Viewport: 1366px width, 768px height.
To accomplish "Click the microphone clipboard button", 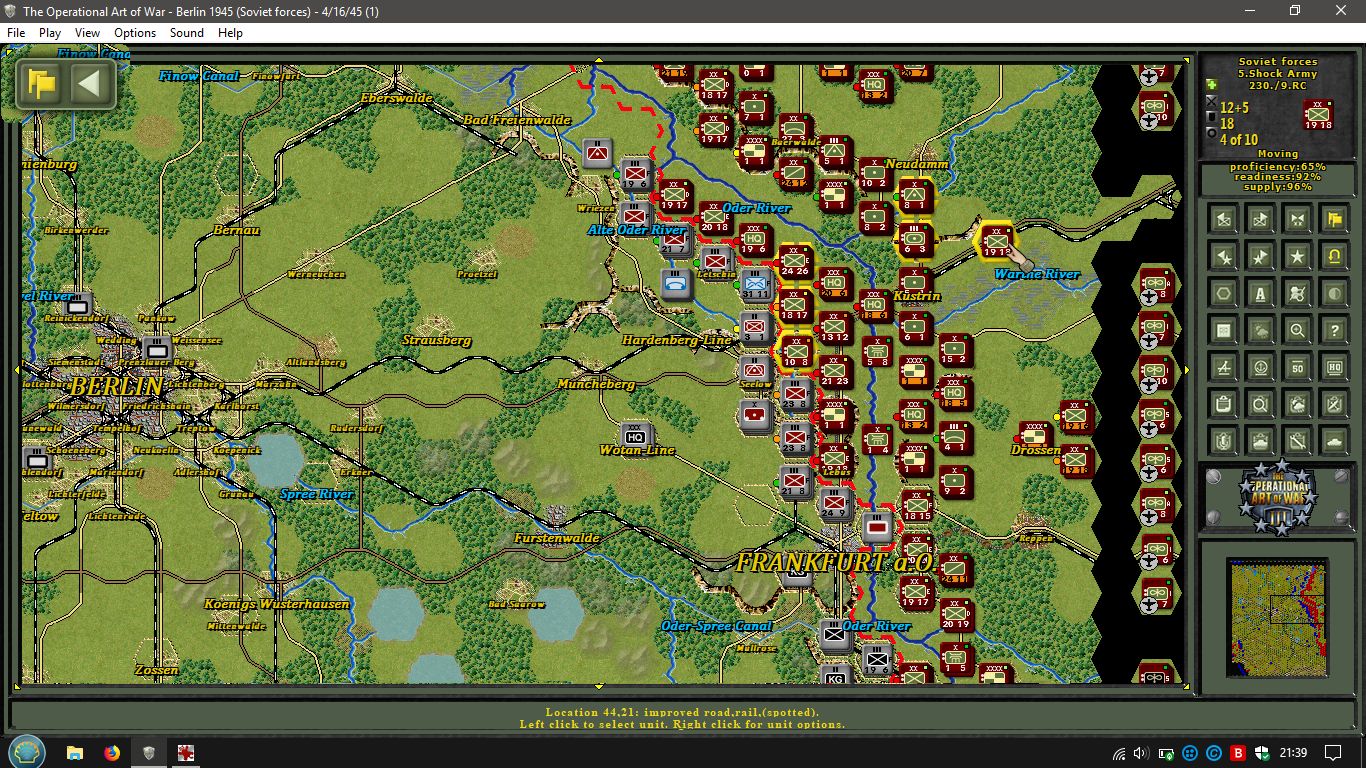I will click(1224, 440).
